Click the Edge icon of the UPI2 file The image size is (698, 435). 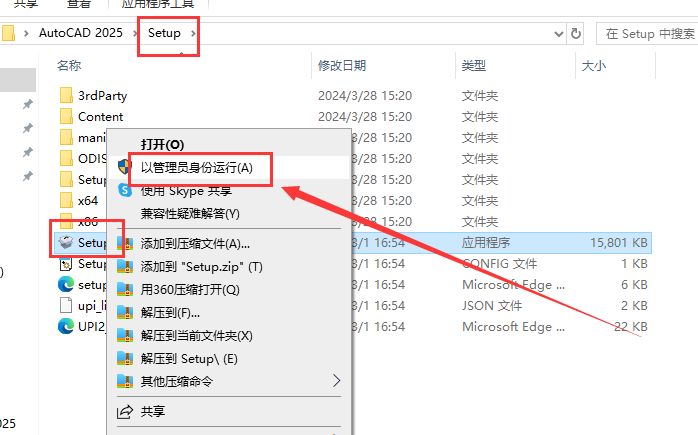point(66,326)
